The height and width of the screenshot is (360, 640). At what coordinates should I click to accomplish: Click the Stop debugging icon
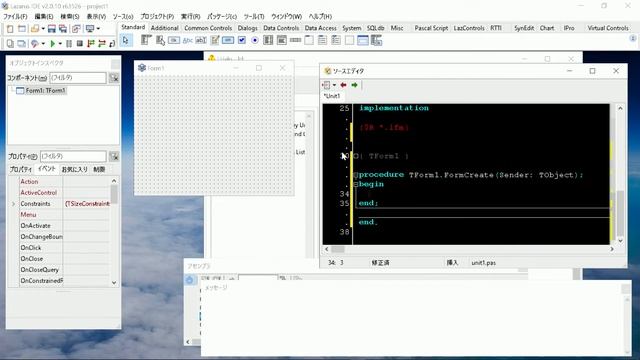click(80, 43)
